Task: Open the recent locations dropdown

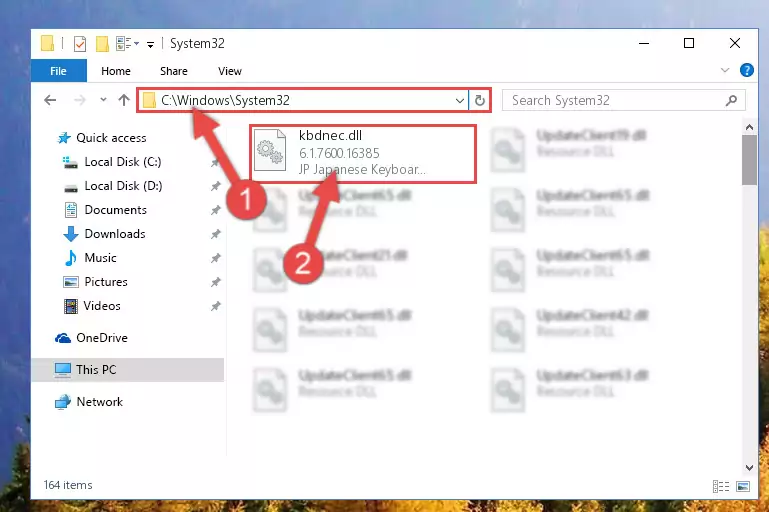Action: 103,100
